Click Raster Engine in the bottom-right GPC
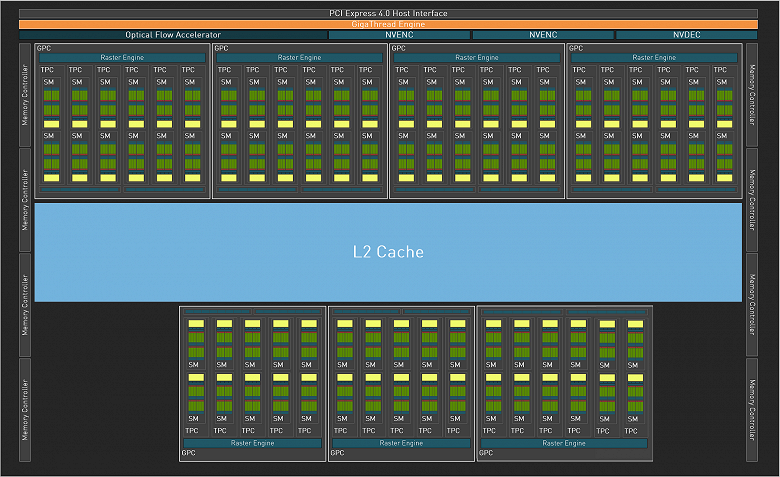780x477 pixels. point(564,442)
